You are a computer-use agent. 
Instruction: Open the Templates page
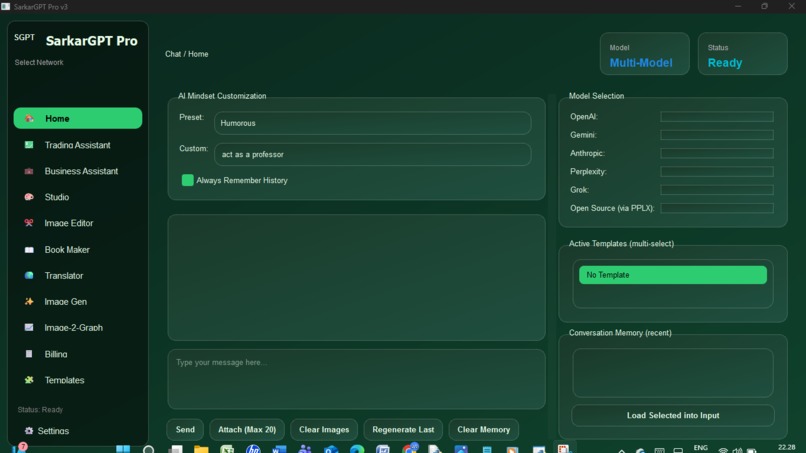(x=78, y=380)
